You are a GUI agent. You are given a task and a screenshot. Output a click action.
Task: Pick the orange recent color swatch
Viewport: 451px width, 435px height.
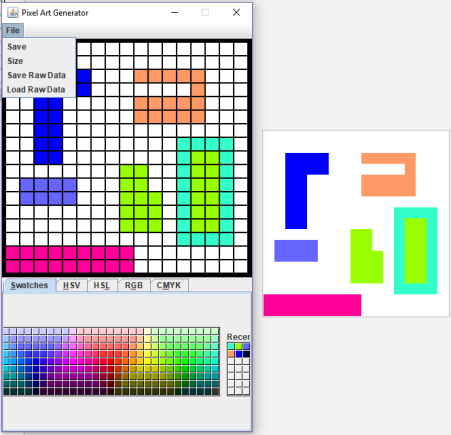(231, 354)
